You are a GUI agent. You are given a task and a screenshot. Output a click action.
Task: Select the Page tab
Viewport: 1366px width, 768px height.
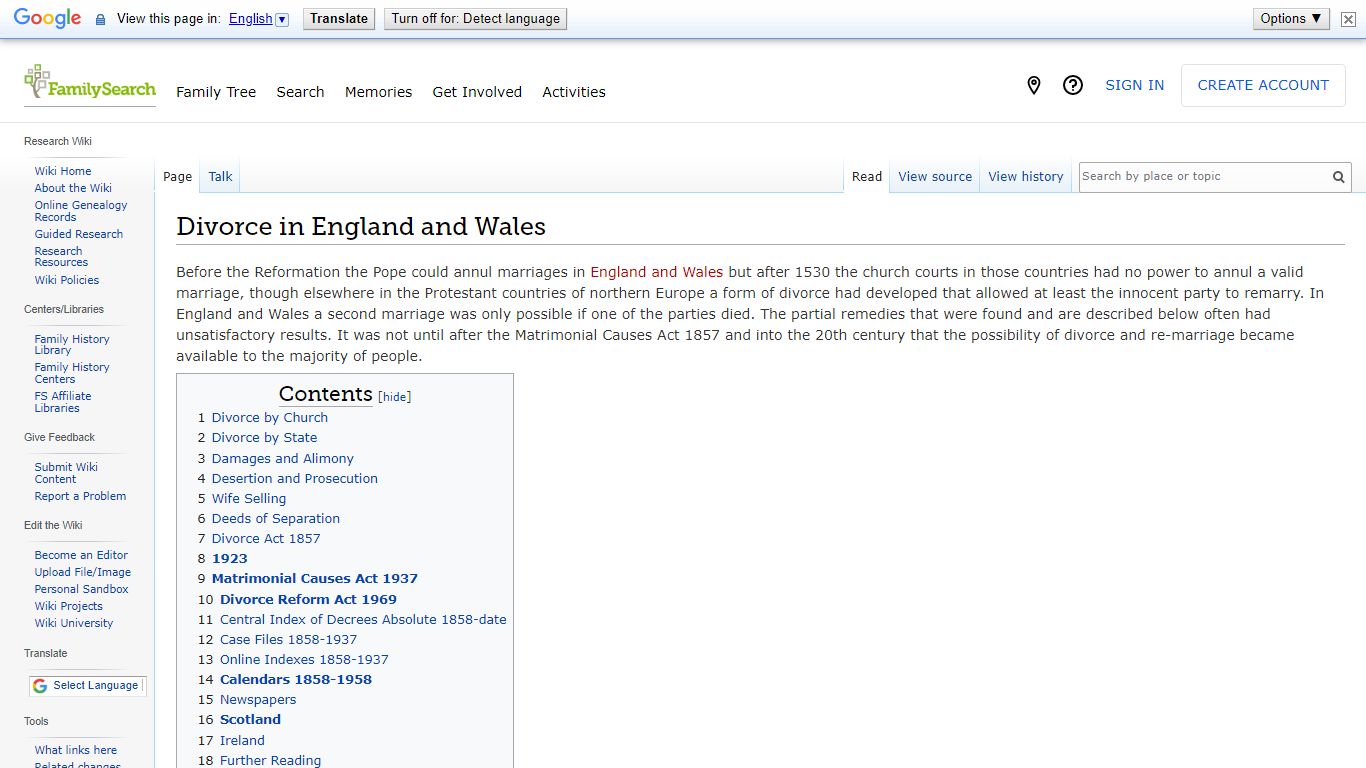(177, 177)
